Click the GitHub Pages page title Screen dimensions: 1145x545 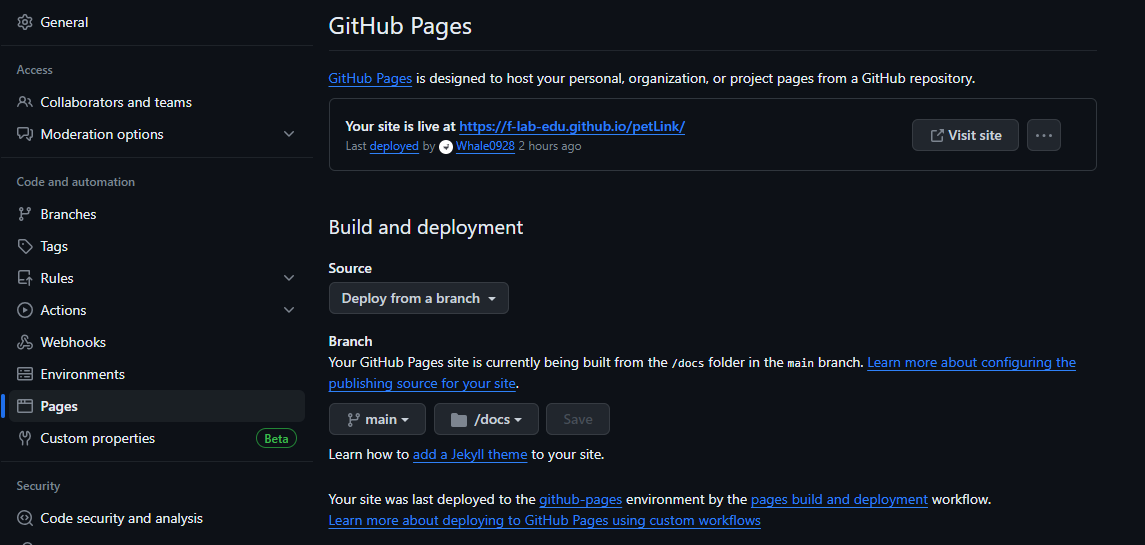tap(400, 26)
